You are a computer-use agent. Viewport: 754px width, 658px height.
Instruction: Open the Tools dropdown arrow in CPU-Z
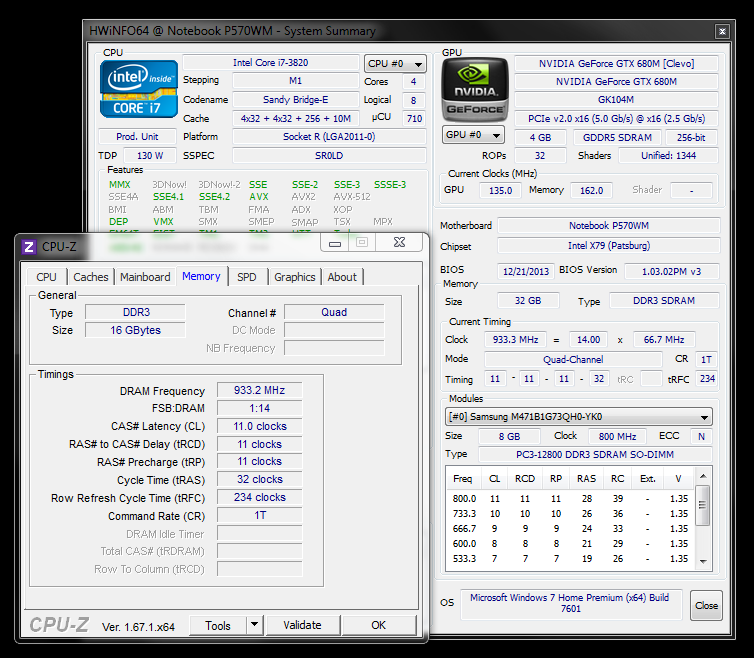coord(255,625)
